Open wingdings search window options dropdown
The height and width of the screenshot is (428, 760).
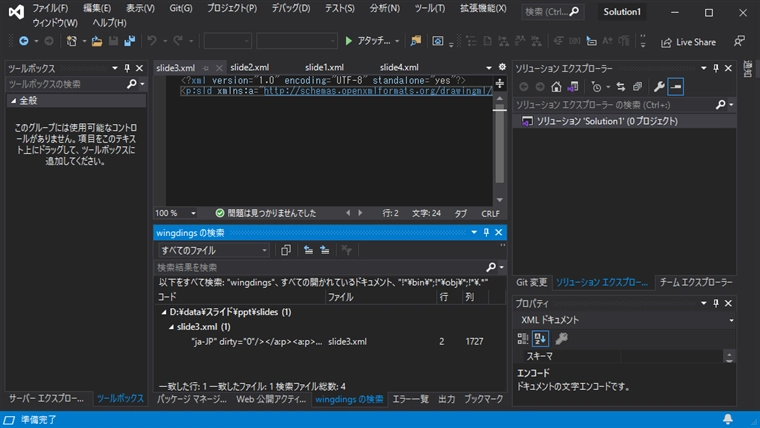click(x=474, y=233)
